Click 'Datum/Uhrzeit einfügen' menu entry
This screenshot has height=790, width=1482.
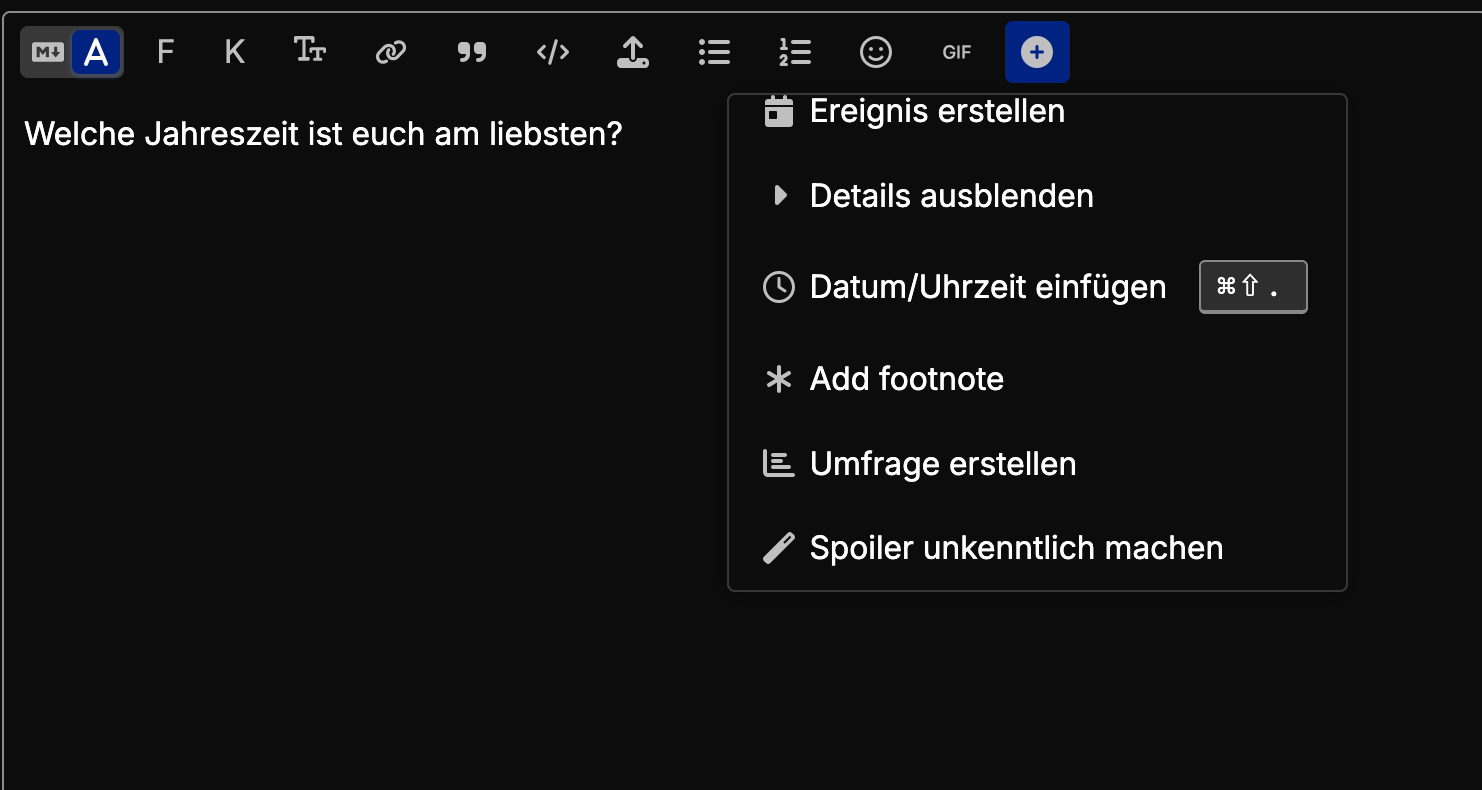point(987,288)
